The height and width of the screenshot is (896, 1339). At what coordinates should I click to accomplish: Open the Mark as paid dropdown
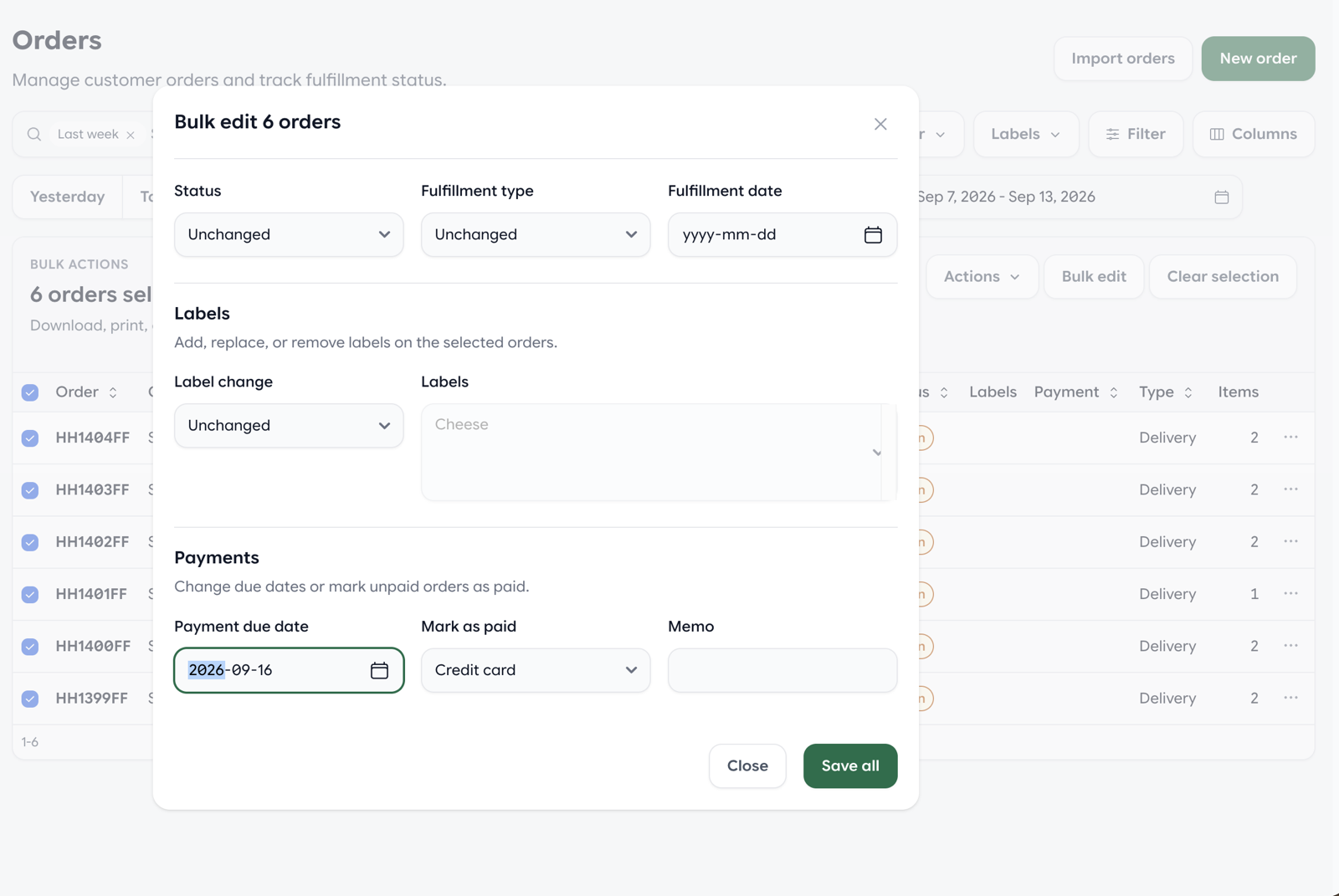tap(536, 670)
